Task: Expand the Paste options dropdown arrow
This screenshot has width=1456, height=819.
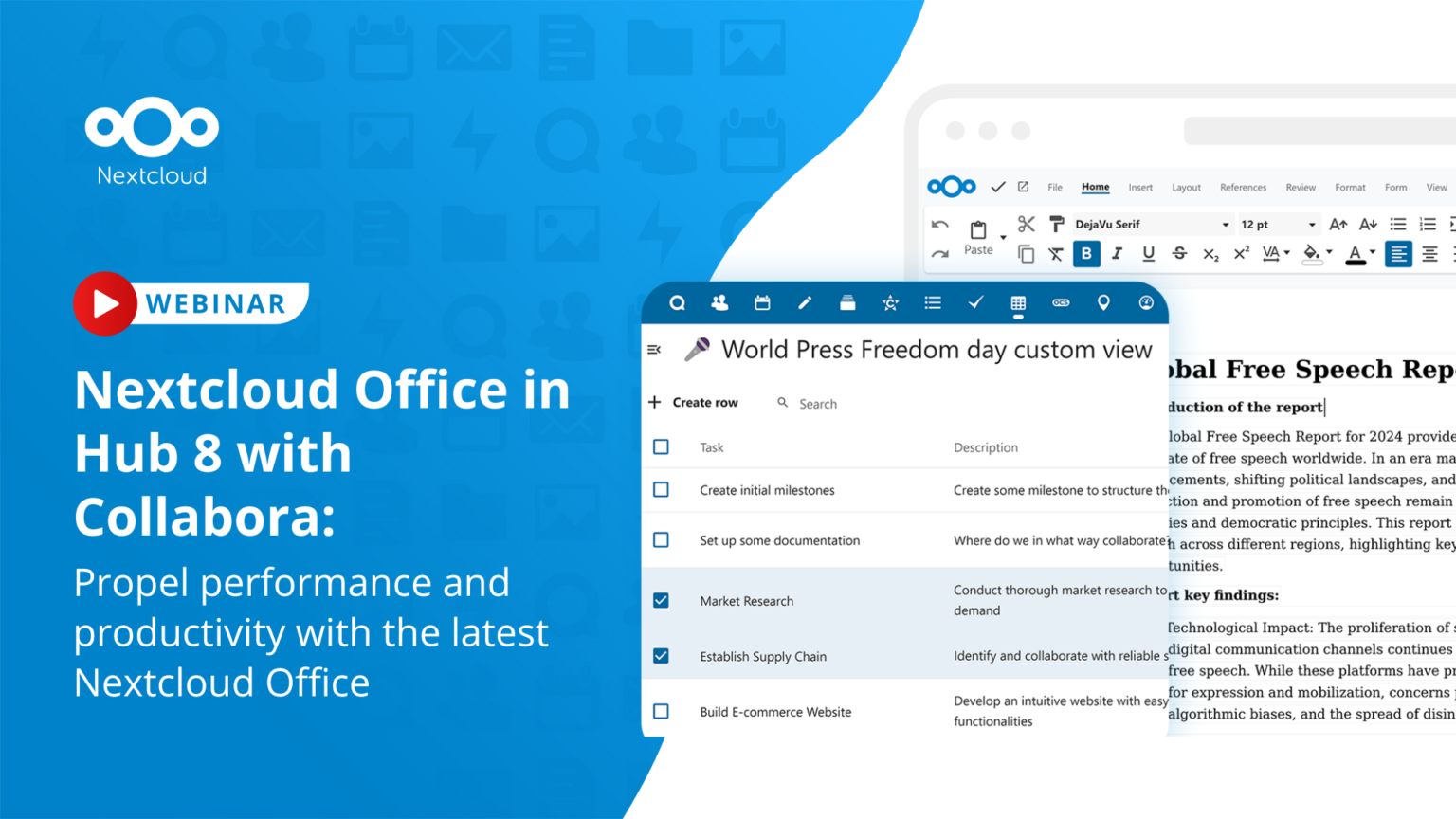Action: pos(1002,235)
